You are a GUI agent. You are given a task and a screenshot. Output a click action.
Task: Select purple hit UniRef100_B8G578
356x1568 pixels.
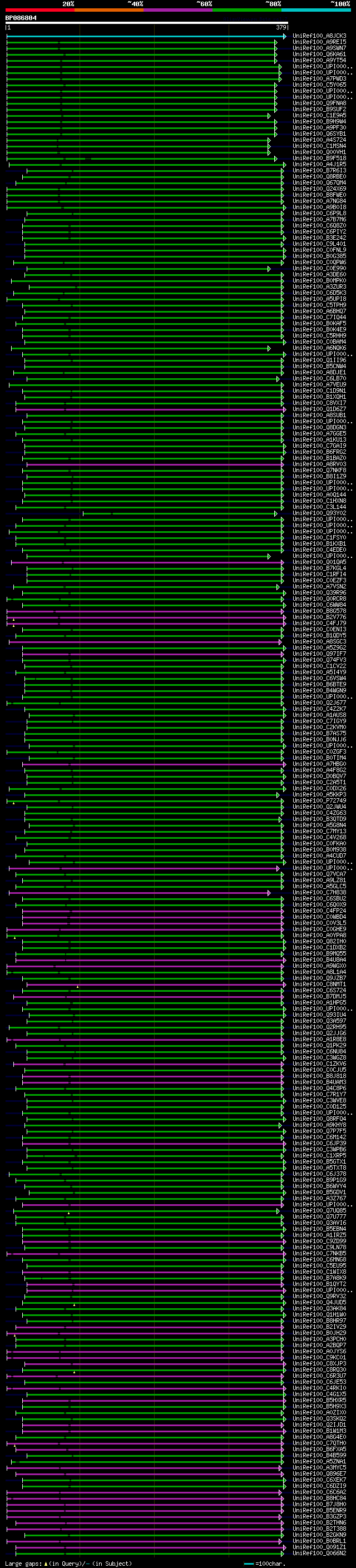pos(319,611)
